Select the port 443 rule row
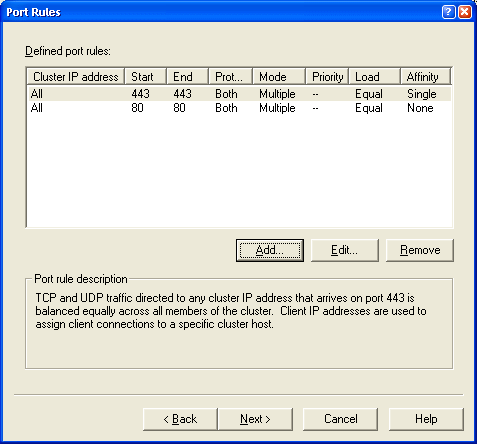Viewport: 477px width, 444px height. [239, 94]
